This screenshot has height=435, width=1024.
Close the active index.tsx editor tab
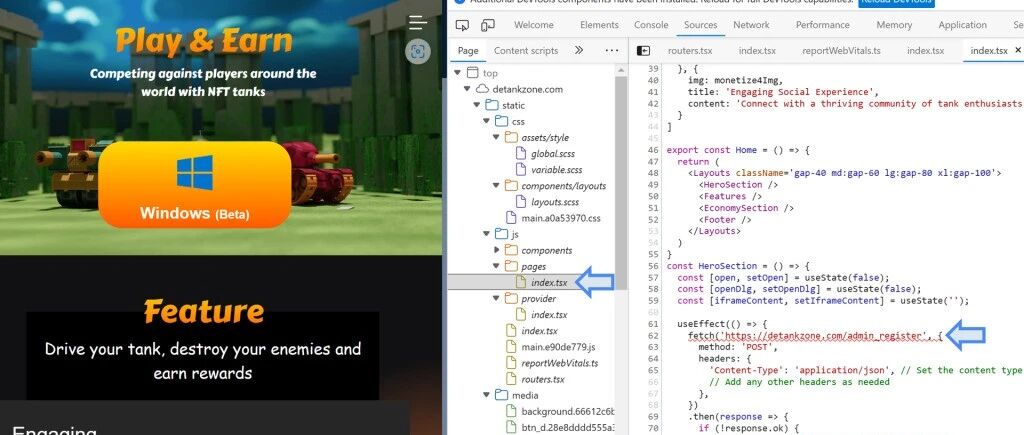point(1017,50)
